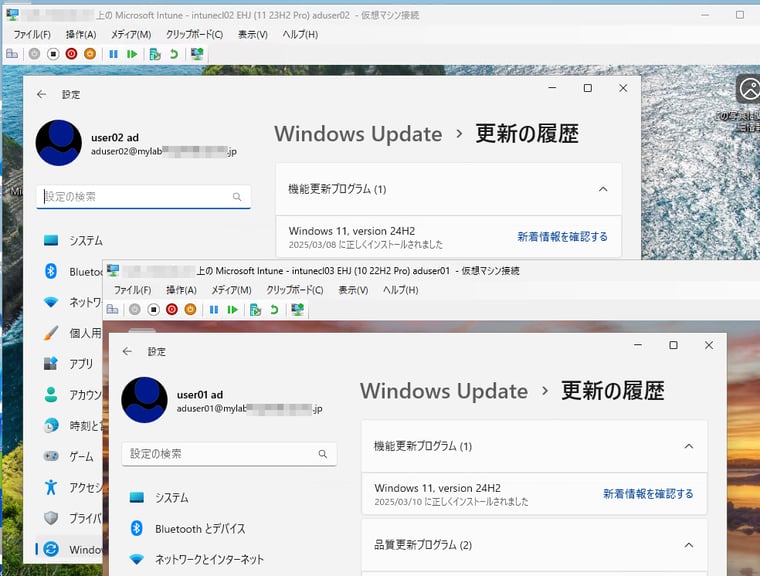Click Windows Update sync icon in sidebar
760x576 pixels.
[50, 549]
